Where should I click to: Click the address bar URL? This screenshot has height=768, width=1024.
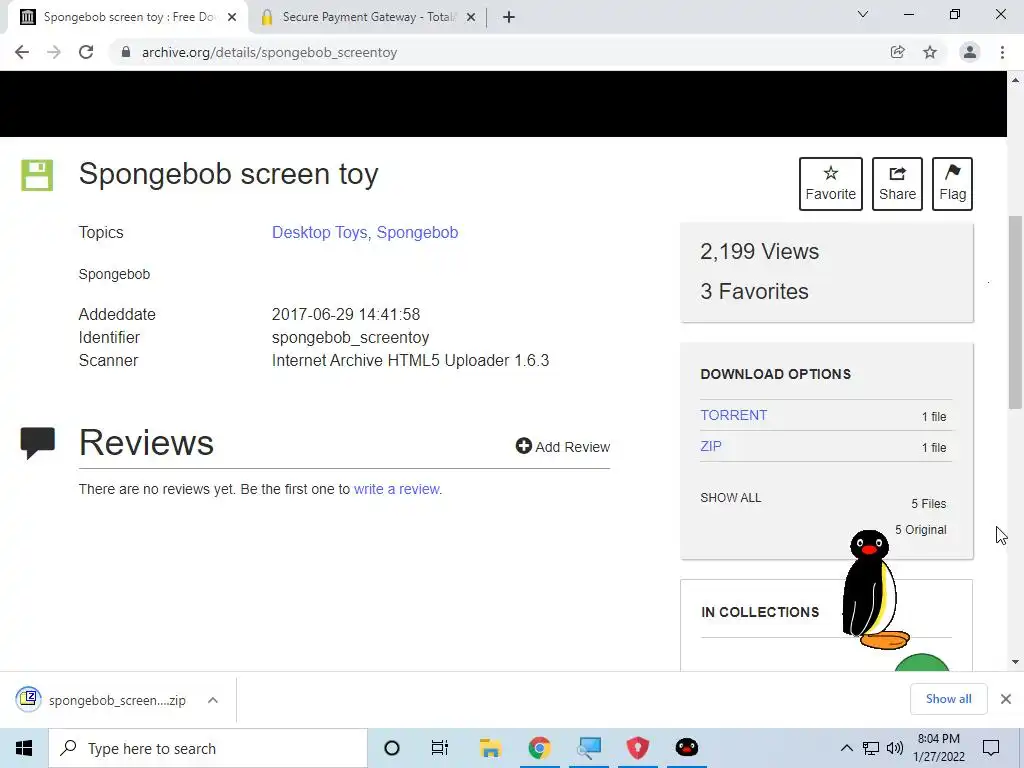tap(269, 52)
